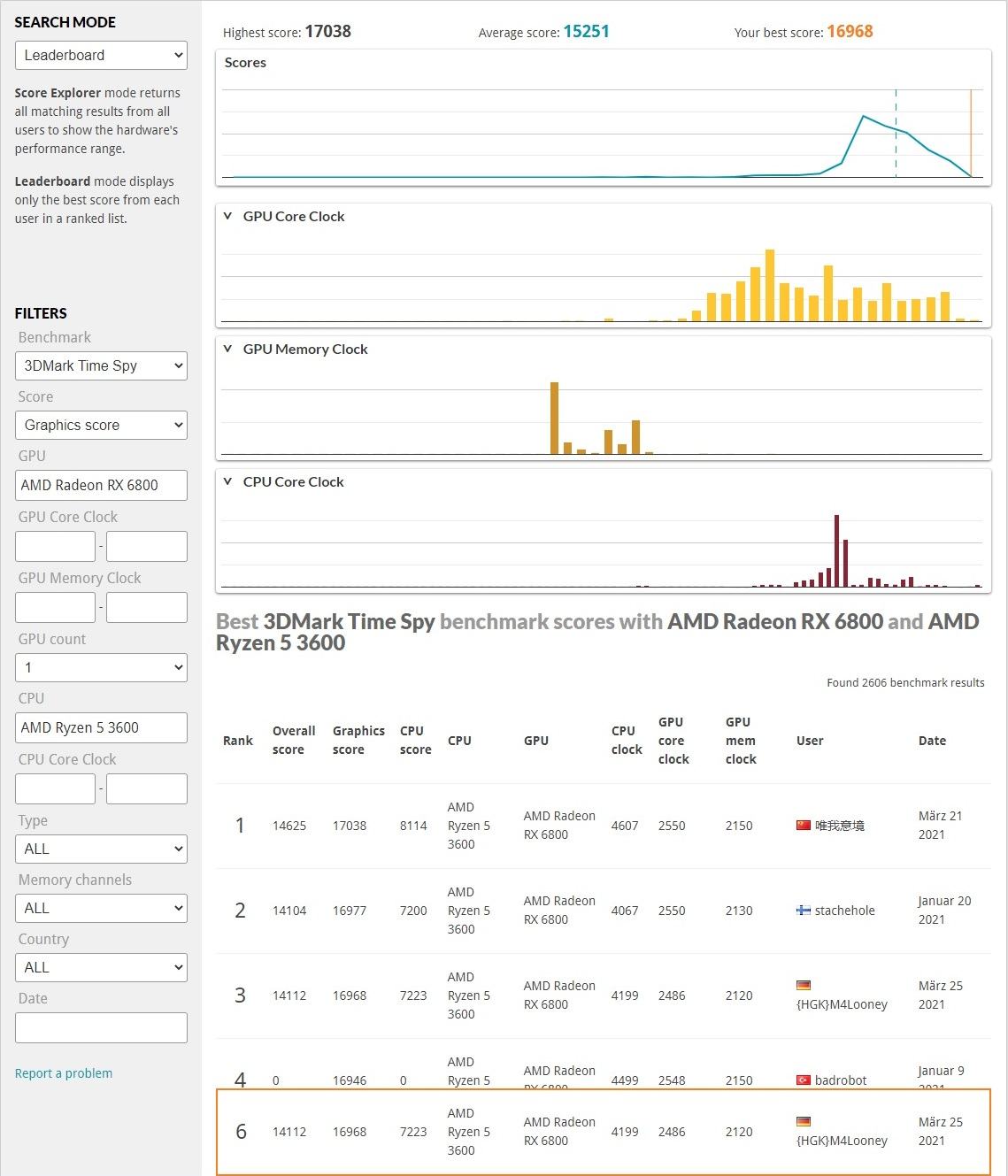The width and height of the screenshot is (1008, 1176).
Task: Click the GPU Memory Clock maximum field
Action: (147, 607)
